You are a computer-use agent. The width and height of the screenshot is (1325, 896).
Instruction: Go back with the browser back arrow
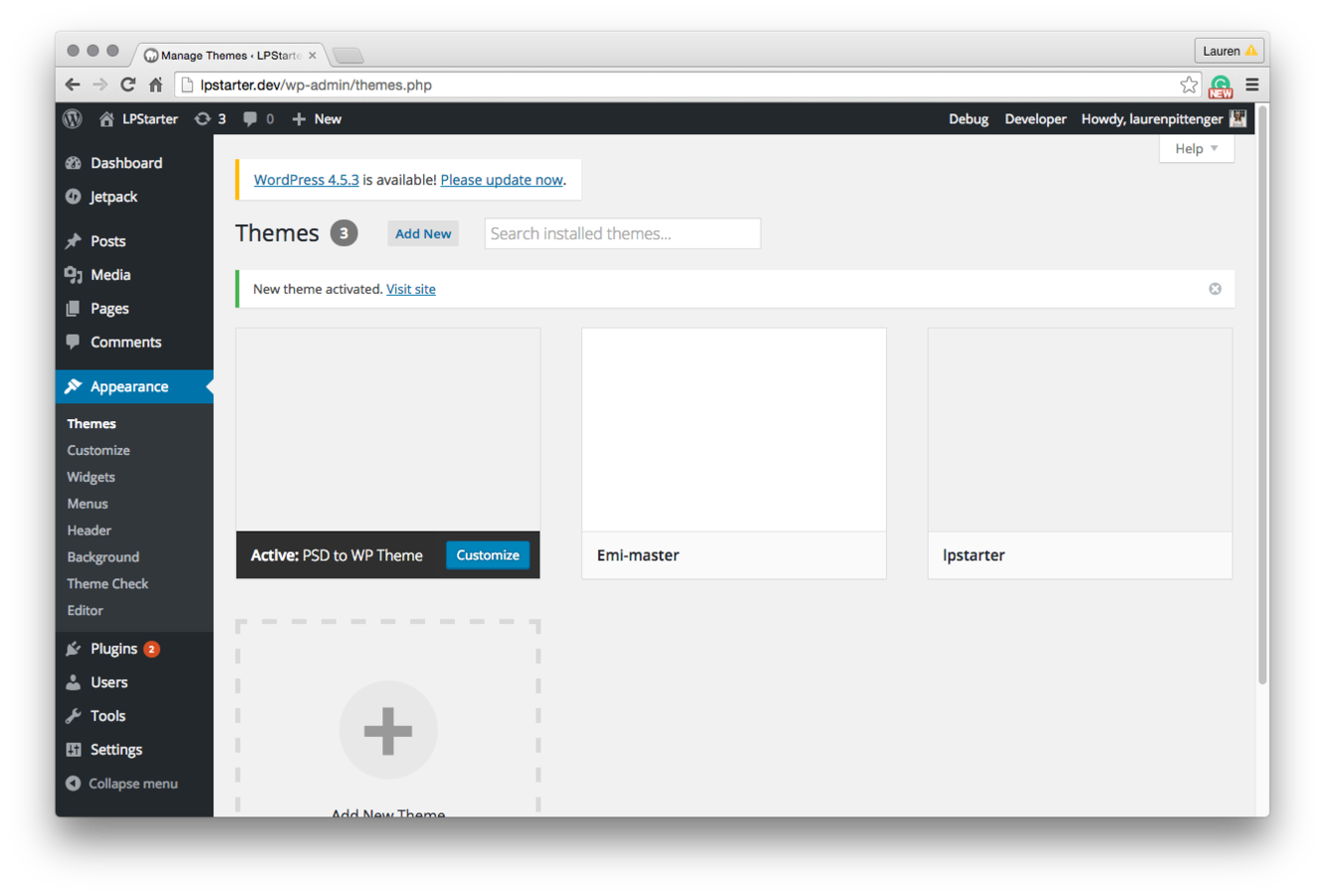73,85
